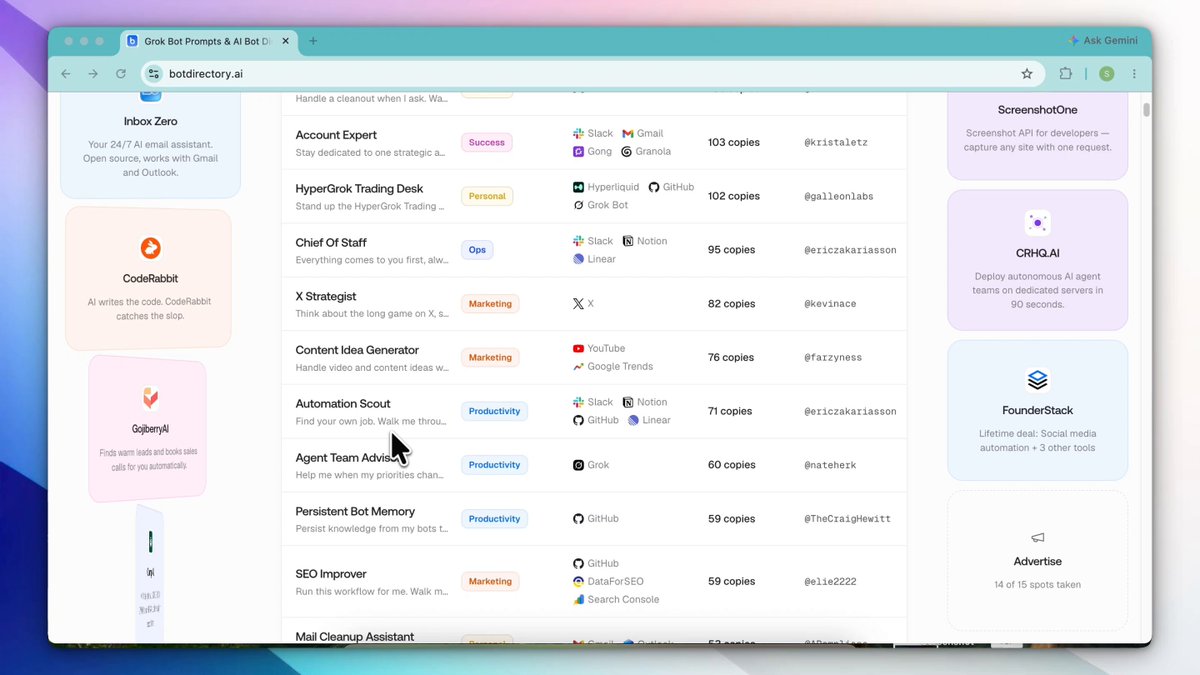Open the Chief Of Staff prompt
The height and width of the screenshot is (675, 1200).
pos(331,242)
